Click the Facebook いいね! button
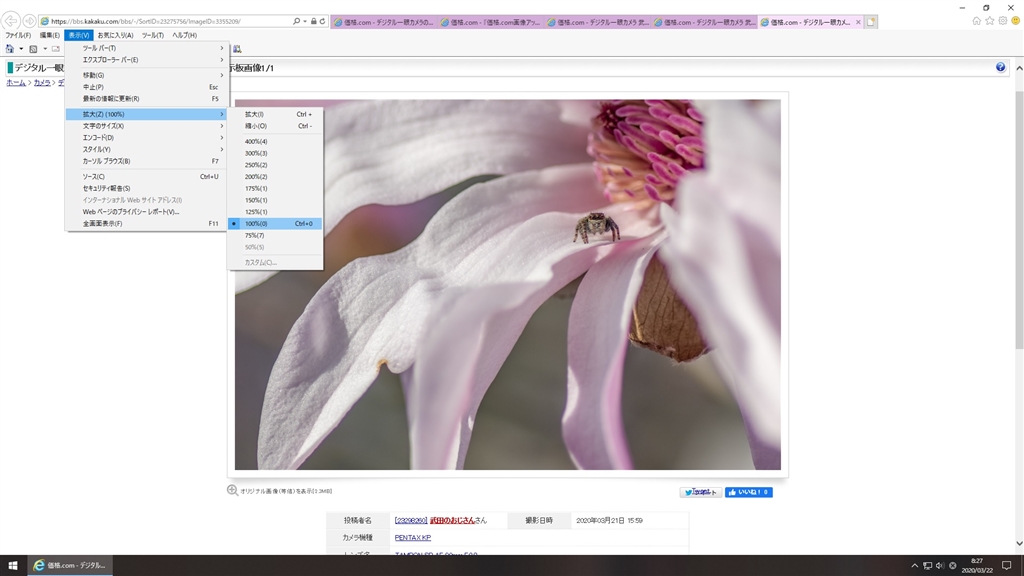 748,492
